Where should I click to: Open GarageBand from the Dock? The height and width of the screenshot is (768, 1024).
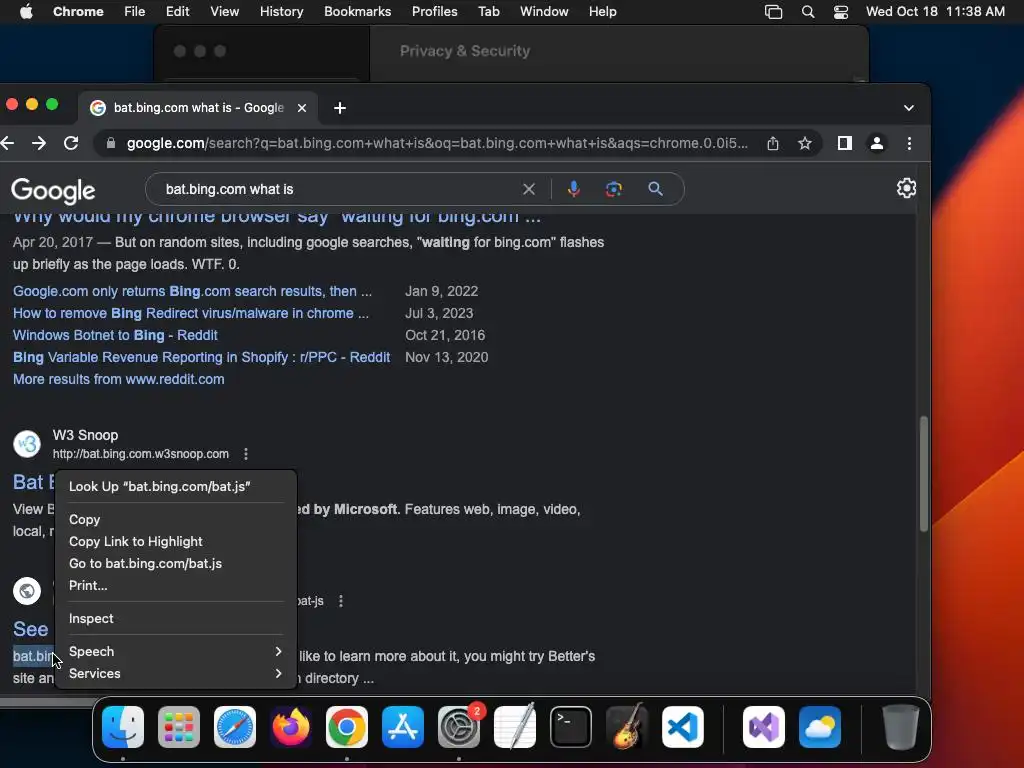[x=627, y=727]
